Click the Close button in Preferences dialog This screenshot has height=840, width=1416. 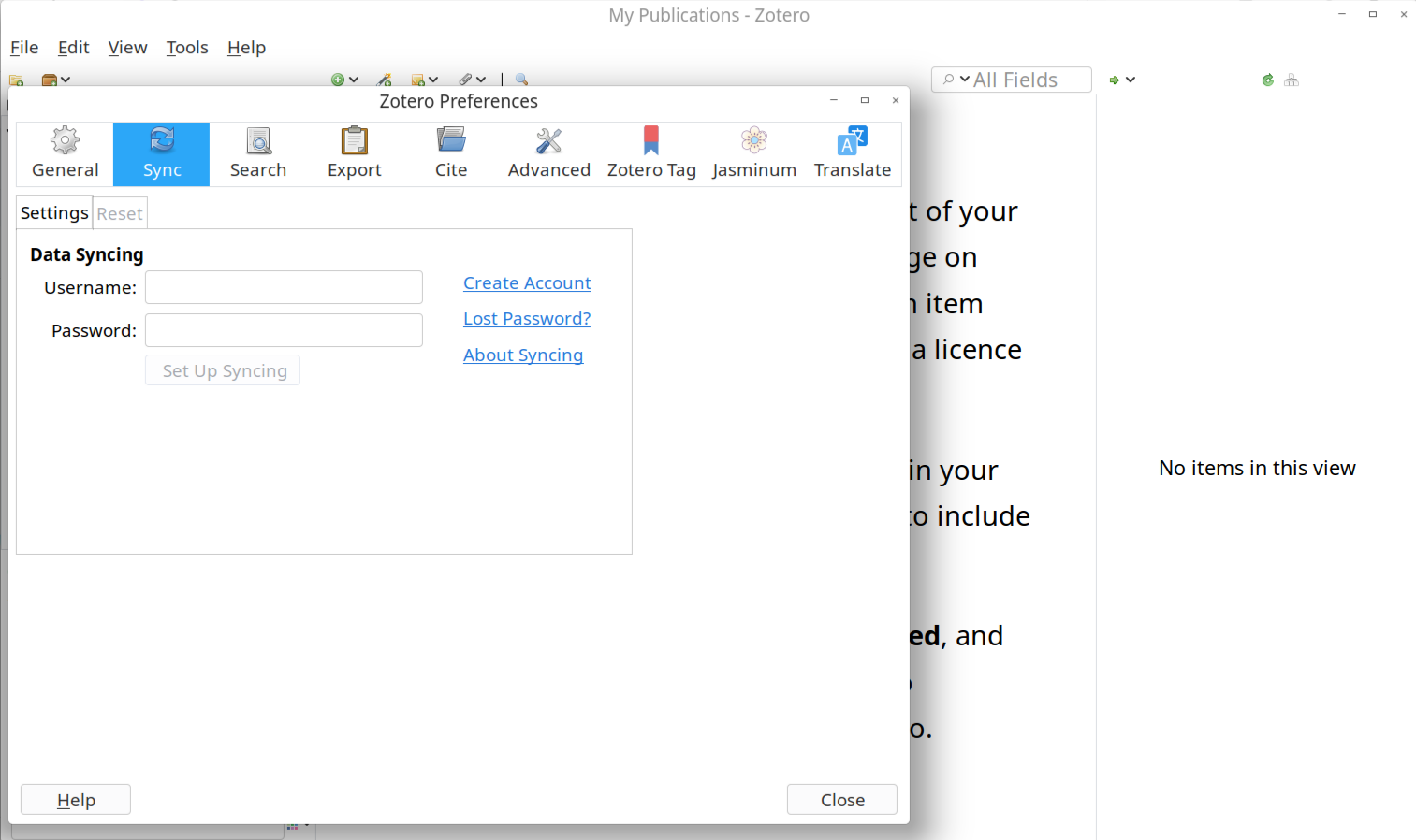coord(842,800)
